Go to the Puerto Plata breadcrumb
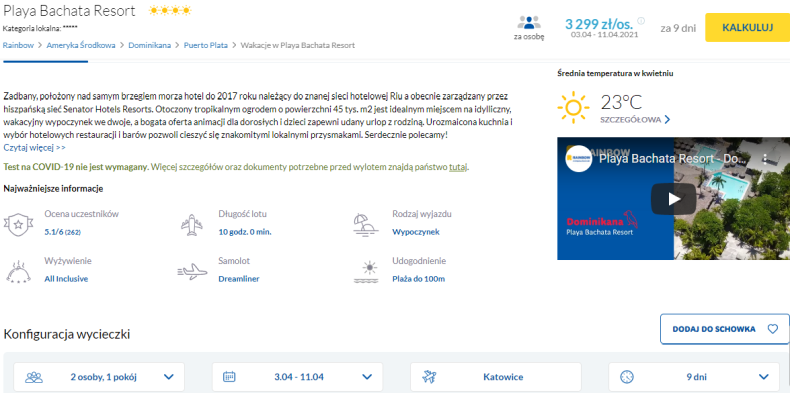This screenshot has height=393, width=790. tap(206, 45)
